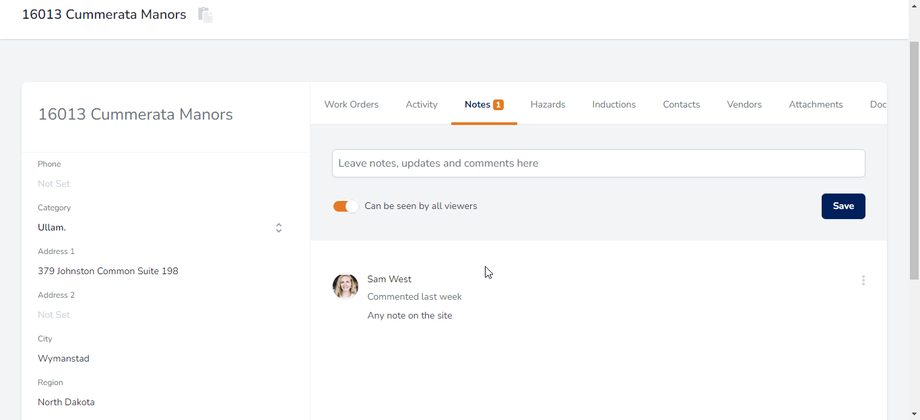
Task: Click the copy icon beside site title
Action: click(x=205, y=15)
